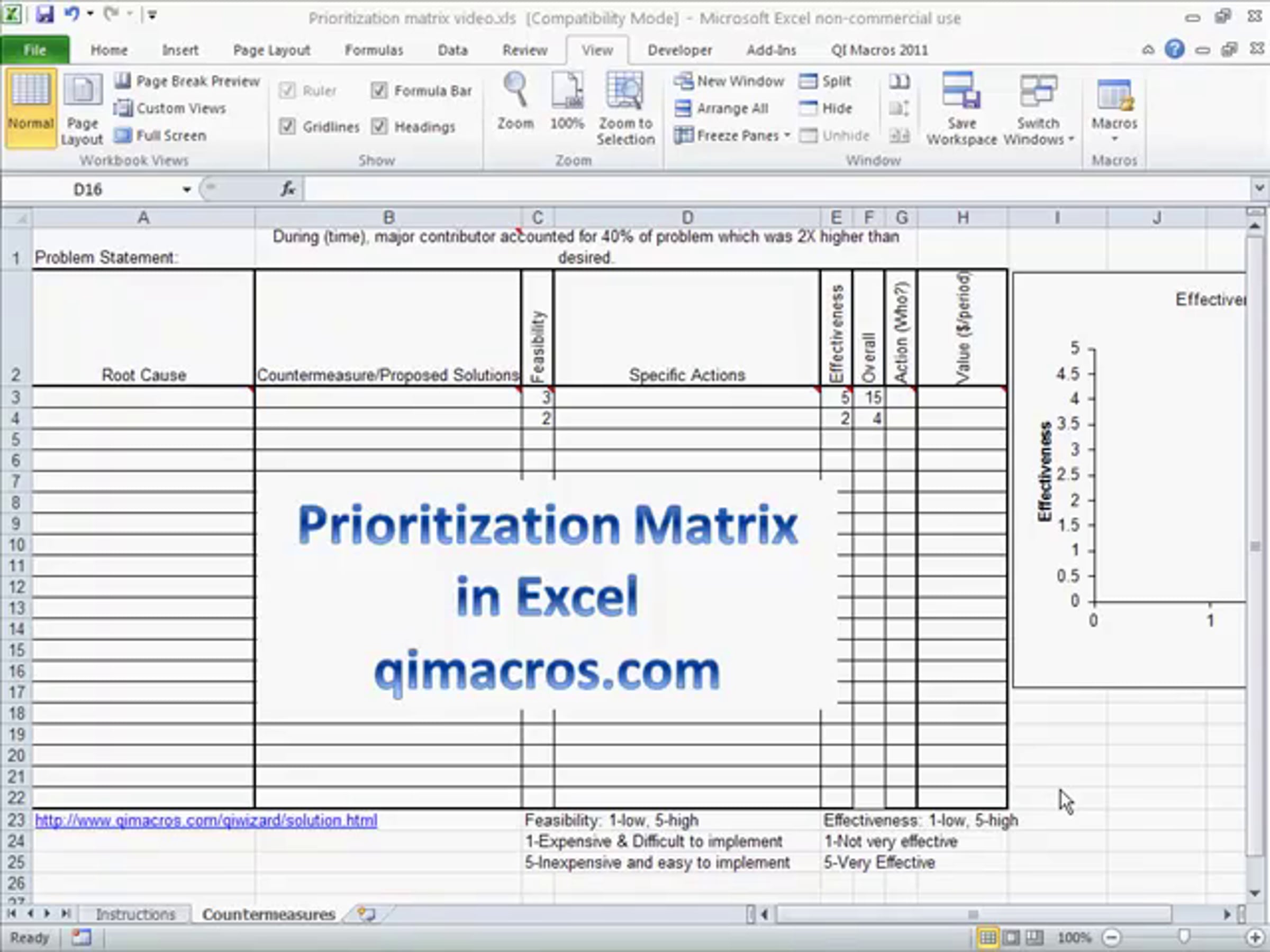Click the zoom in plus button

click(x=1256, y=938)
